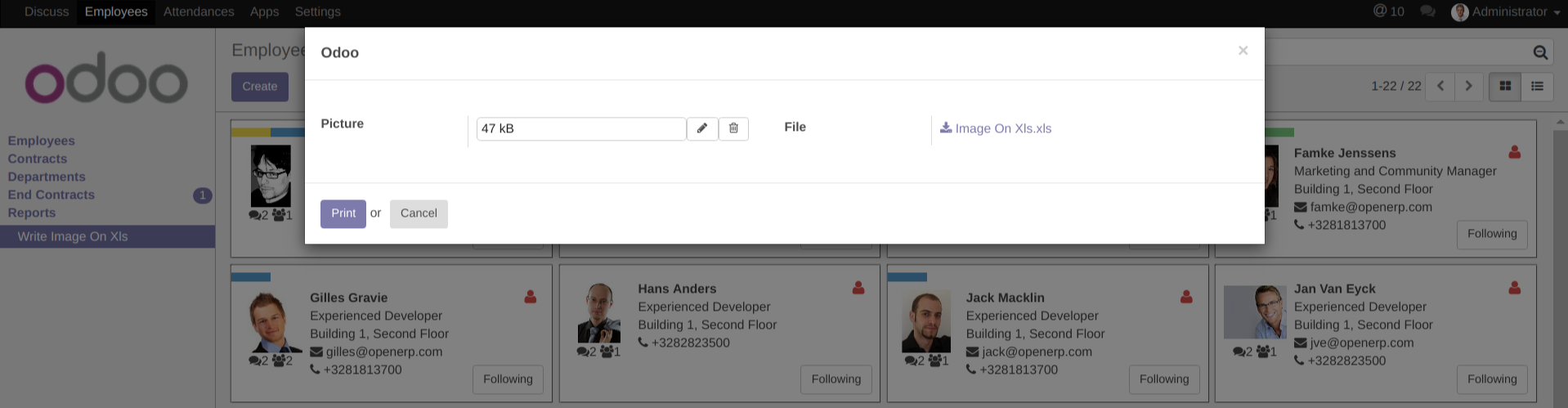The image size is (1568, 408).
Task: Switch to list view
Action: 1537,86
